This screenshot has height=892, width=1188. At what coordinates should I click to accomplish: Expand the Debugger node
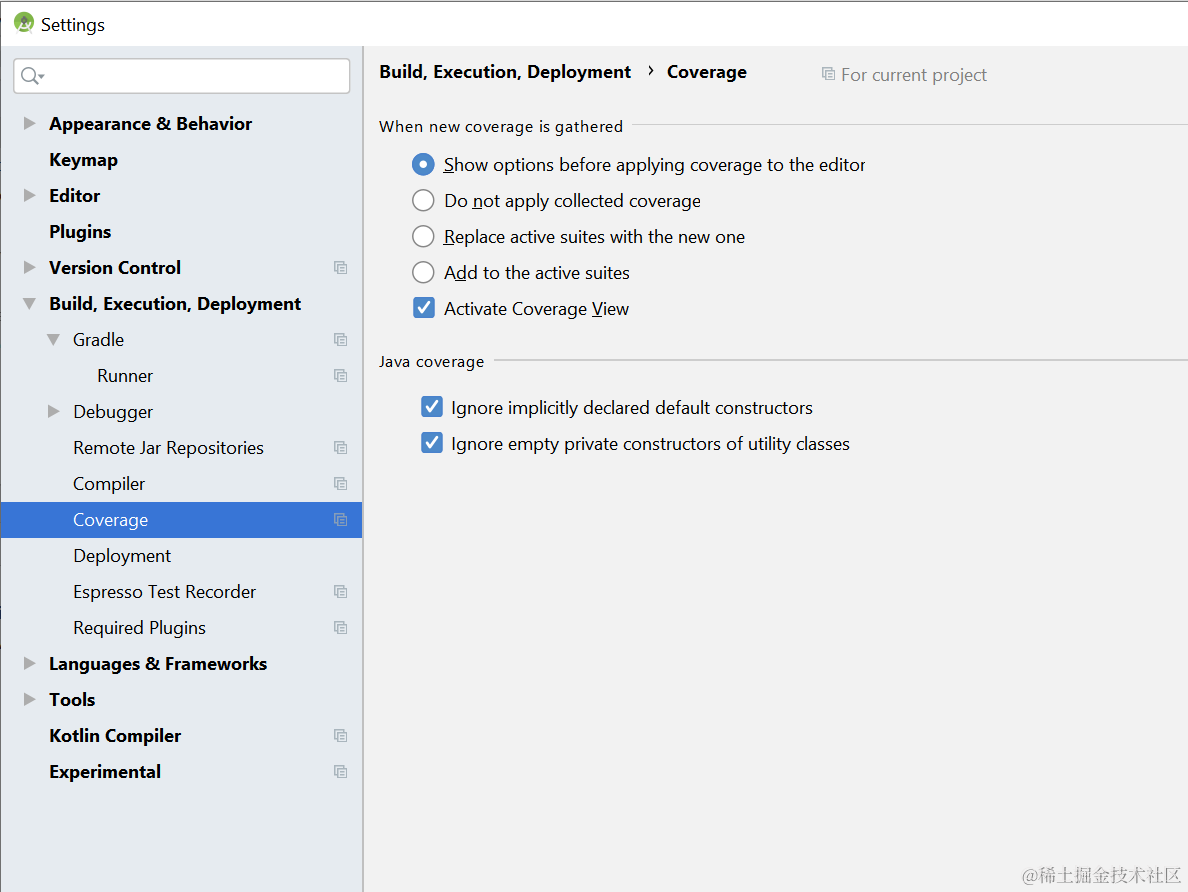[52, 411]
